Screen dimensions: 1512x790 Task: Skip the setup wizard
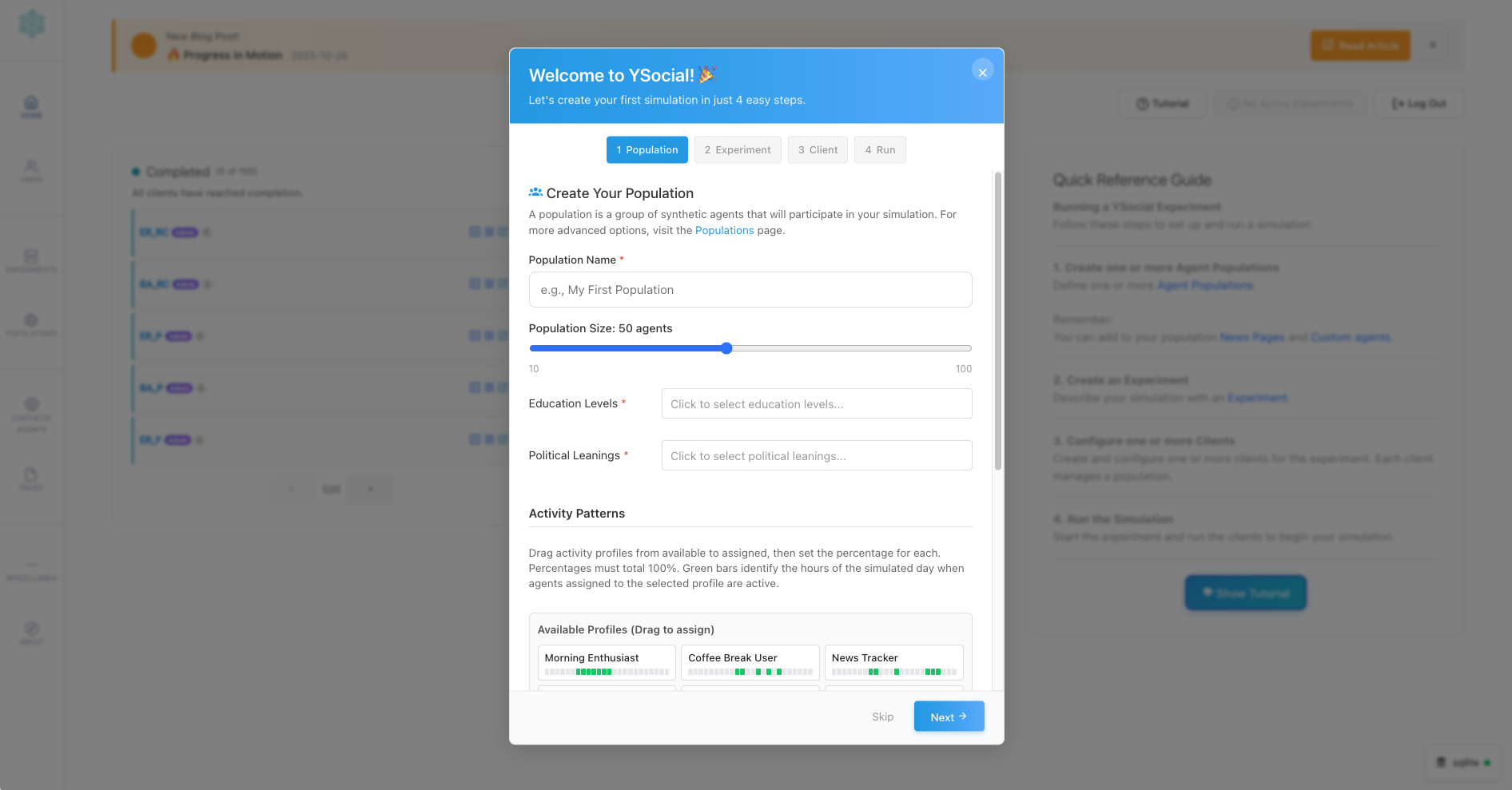(x=882, y=716)
